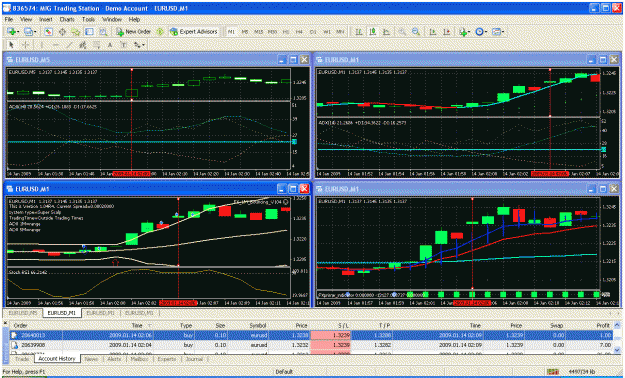
Task: Select the Text tool
Action: coord(110,45)
